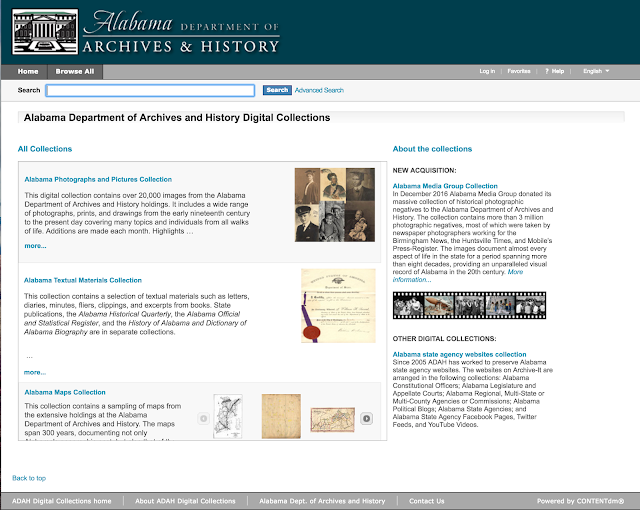This screenshot has height=510, width=640.
Task: Click the Log in link
Action: (487, 71)
